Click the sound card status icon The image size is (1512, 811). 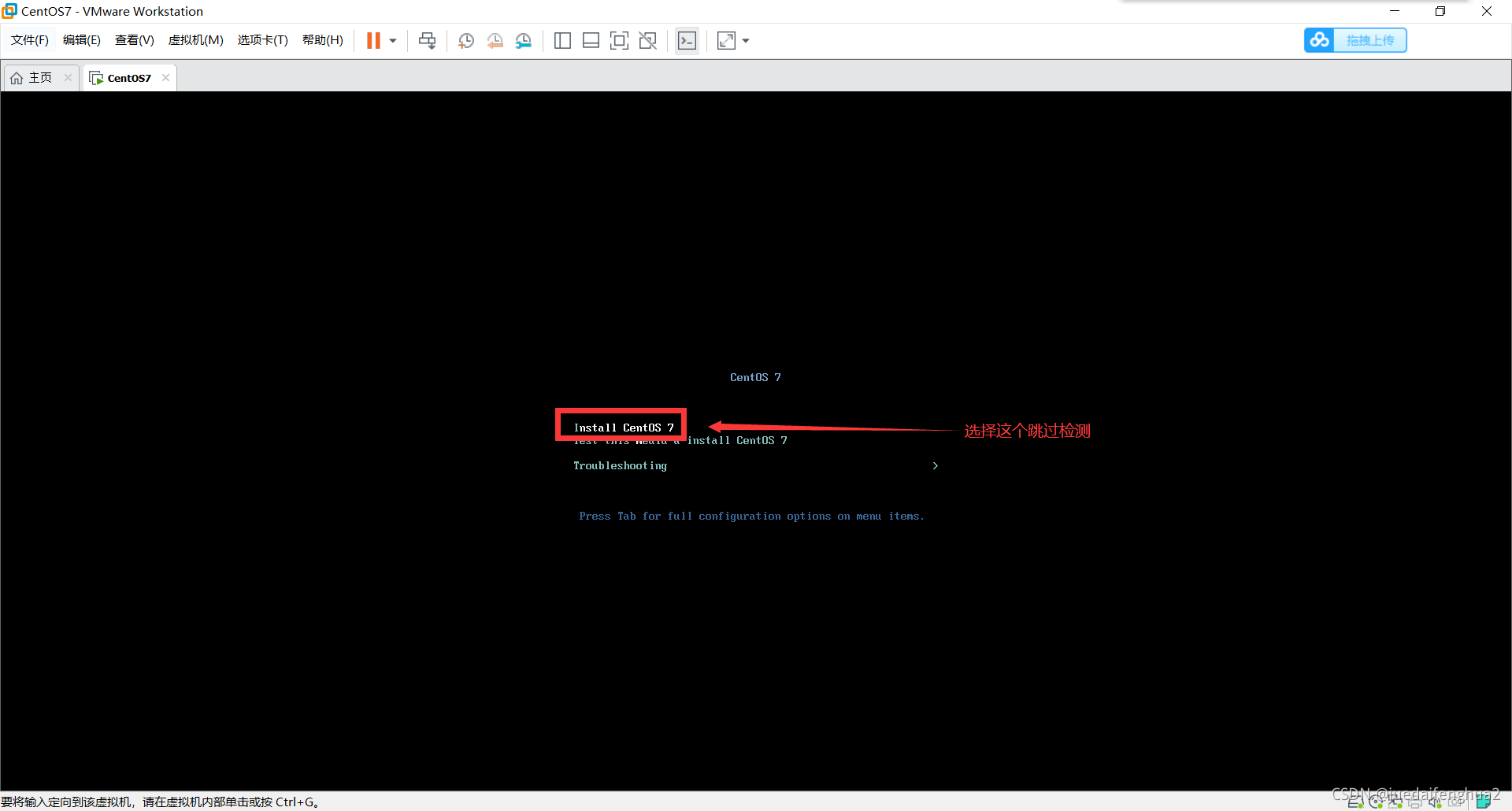1435,802
